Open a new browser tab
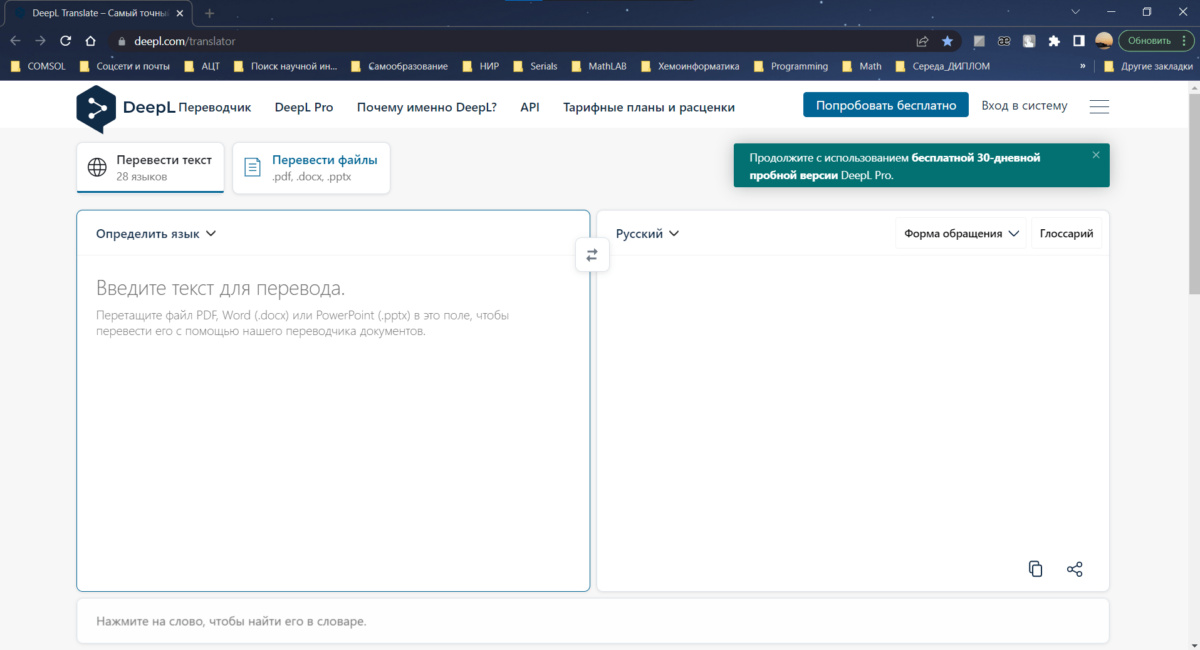The height and width of the screenshot is (650, 1200). (209, 13)
